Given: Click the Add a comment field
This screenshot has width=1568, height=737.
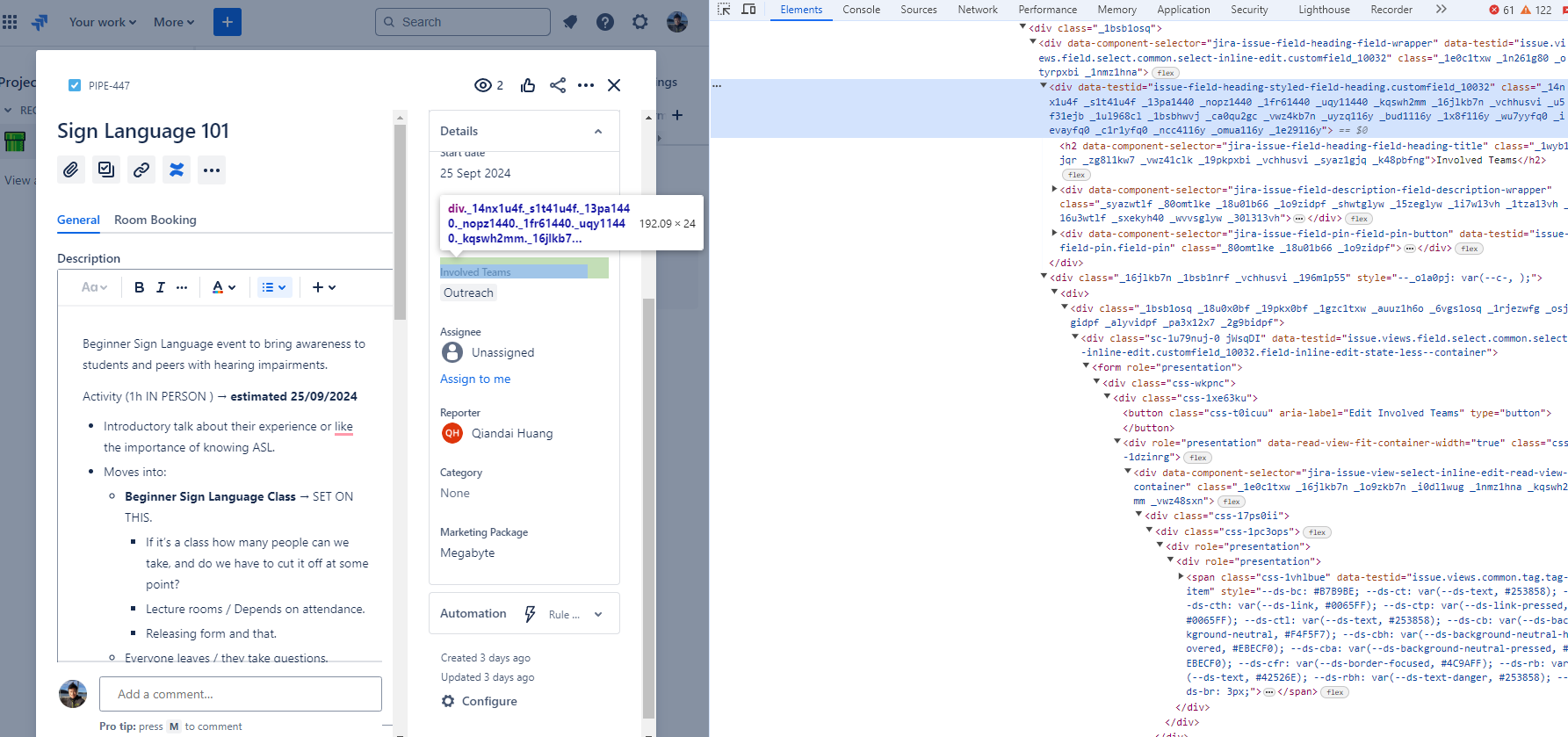Looking at the screenshot, I should click(241, 694).
